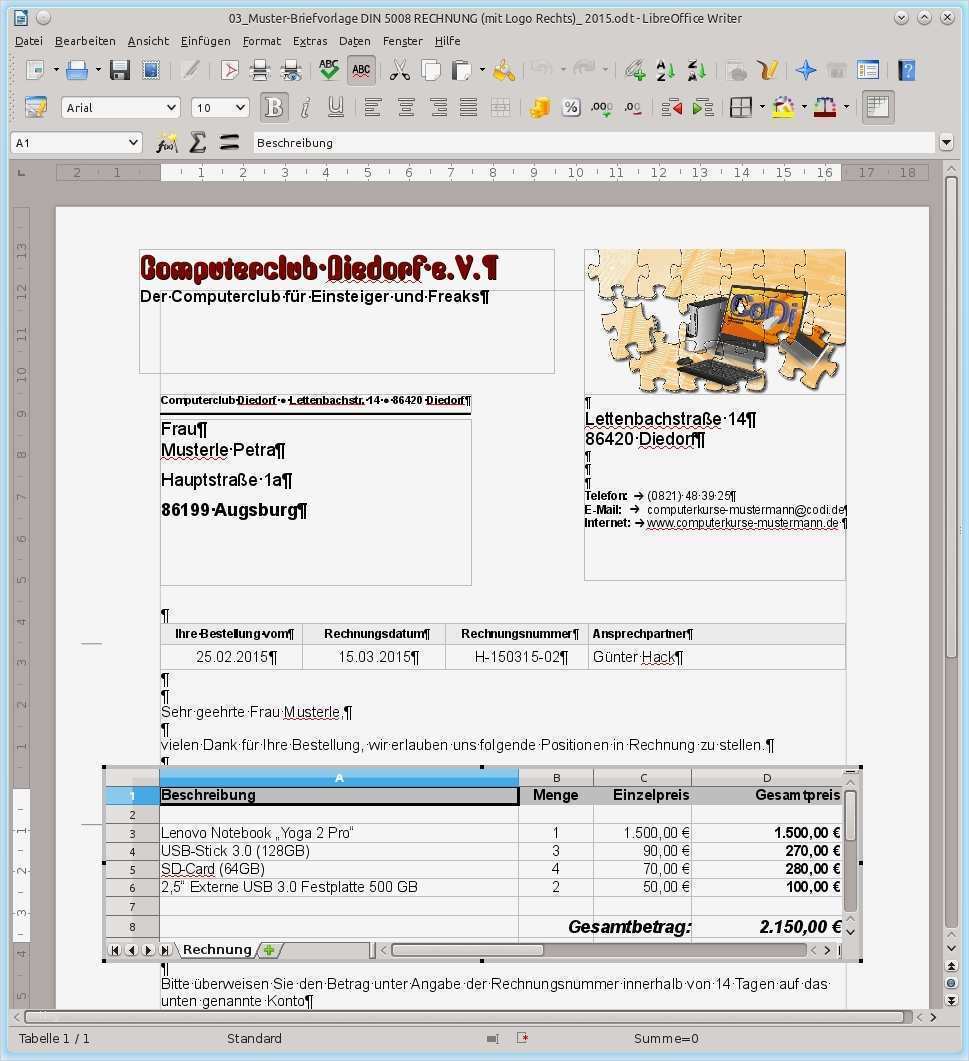The height and width of the screenshot is (1061, 969).
Task: Toggle AutoSpellcheck on or off
Action: (361, 70)
